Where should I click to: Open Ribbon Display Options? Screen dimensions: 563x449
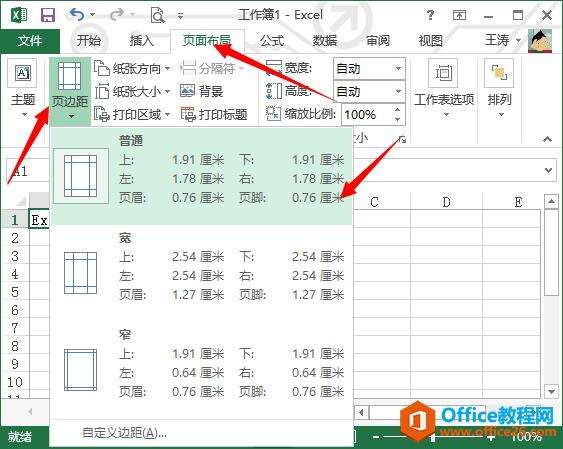pos(460,15)
